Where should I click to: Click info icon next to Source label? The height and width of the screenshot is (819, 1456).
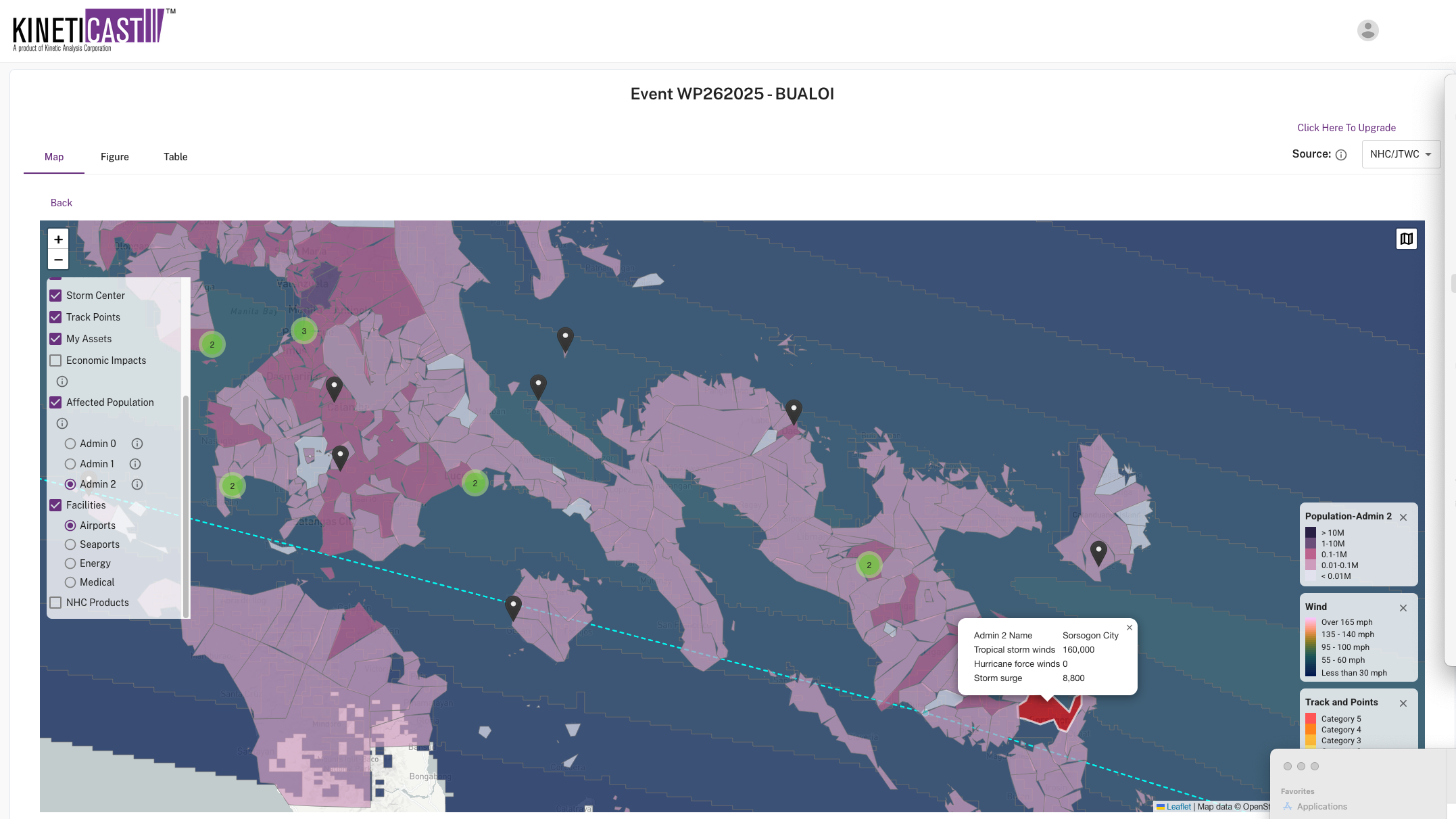coord(1341,155)
